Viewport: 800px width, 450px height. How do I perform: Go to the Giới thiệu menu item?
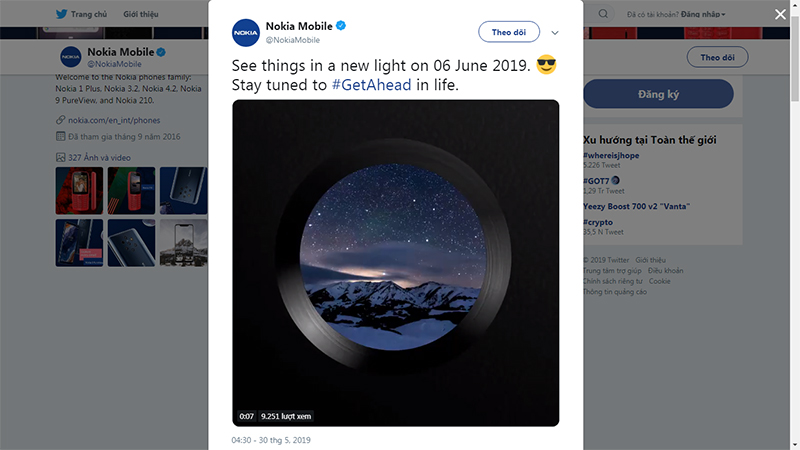tap(140, 15)
